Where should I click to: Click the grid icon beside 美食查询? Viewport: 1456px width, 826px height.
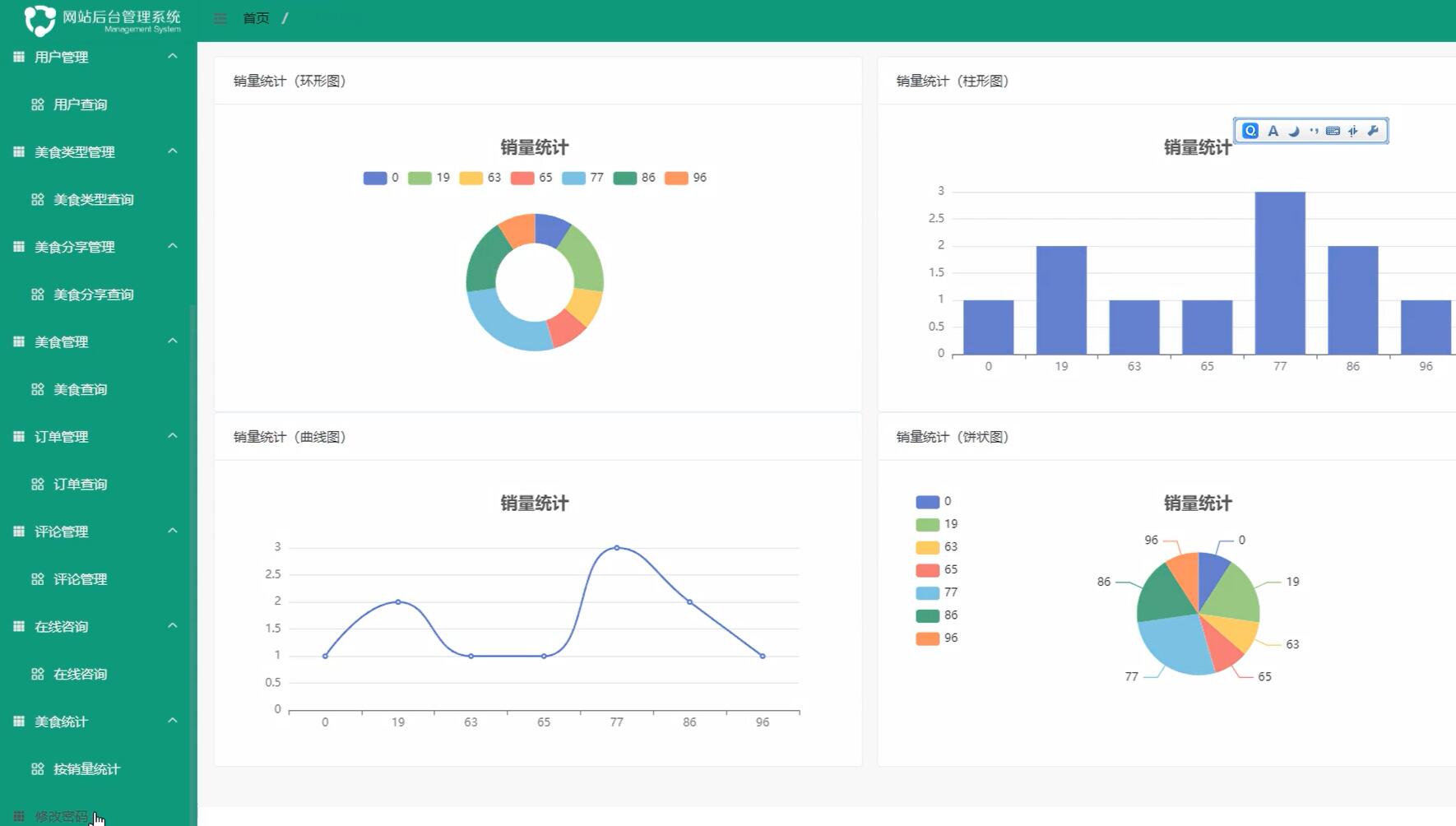37,388
